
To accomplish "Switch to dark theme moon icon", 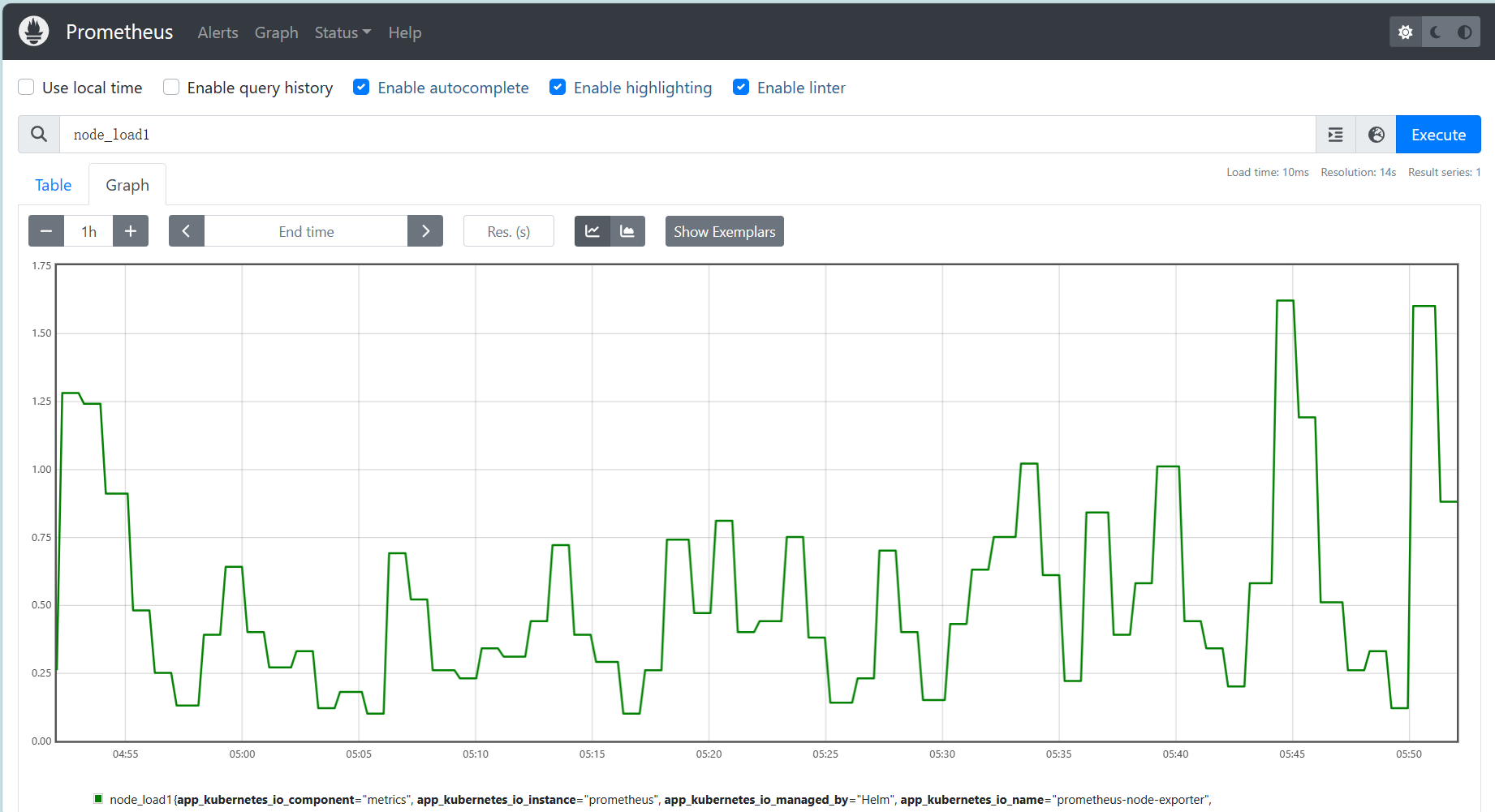I will click(1435, 32).
